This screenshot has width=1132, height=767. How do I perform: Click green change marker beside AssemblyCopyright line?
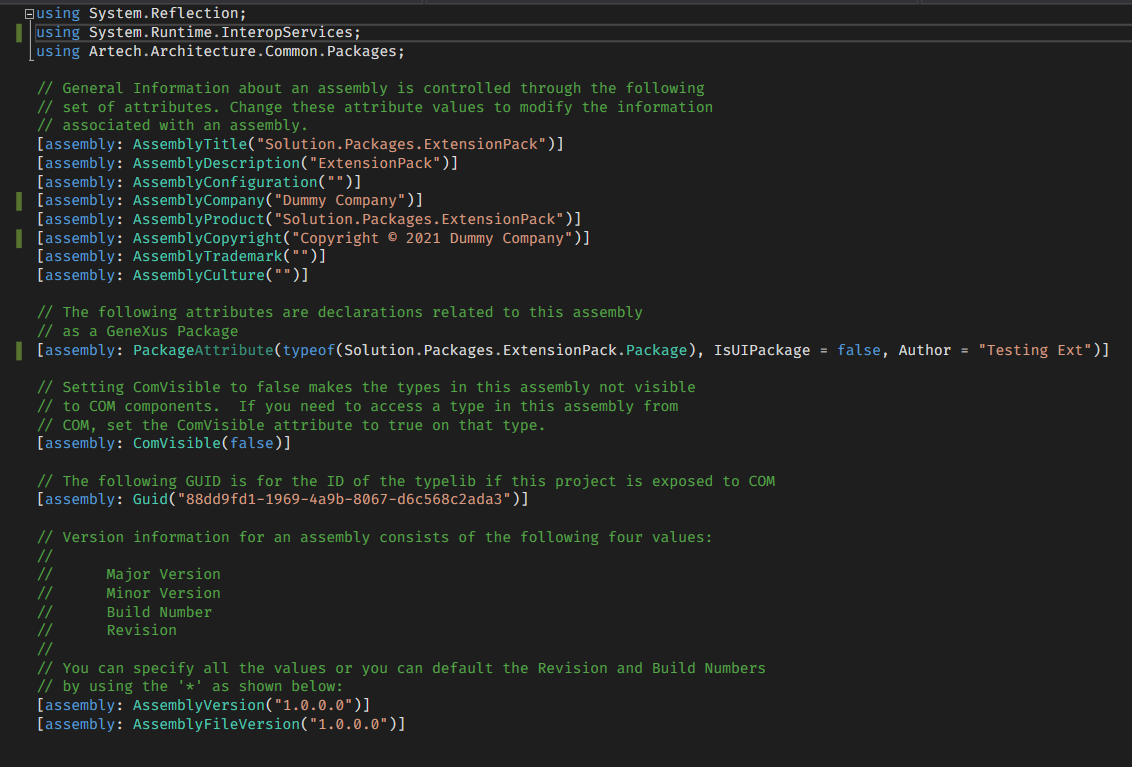(x=19, y=238)
